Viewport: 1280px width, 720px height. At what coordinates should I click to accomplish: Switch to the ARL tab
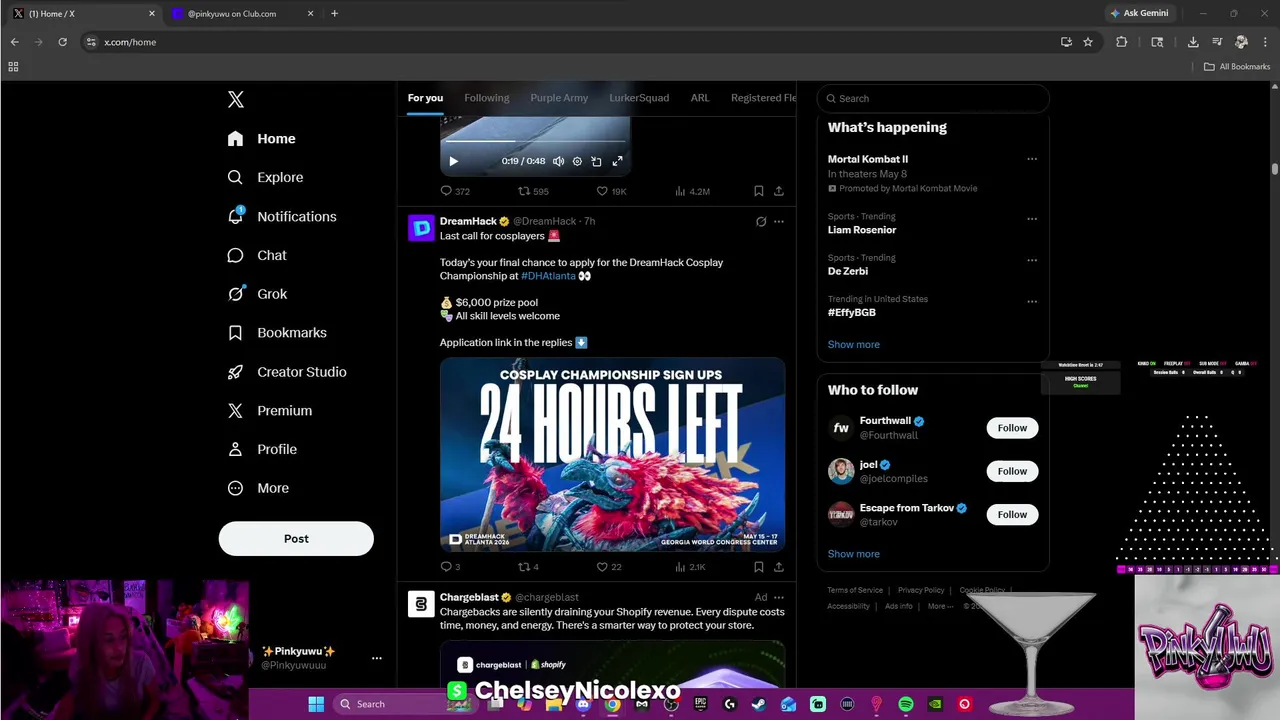coord(700,98)
